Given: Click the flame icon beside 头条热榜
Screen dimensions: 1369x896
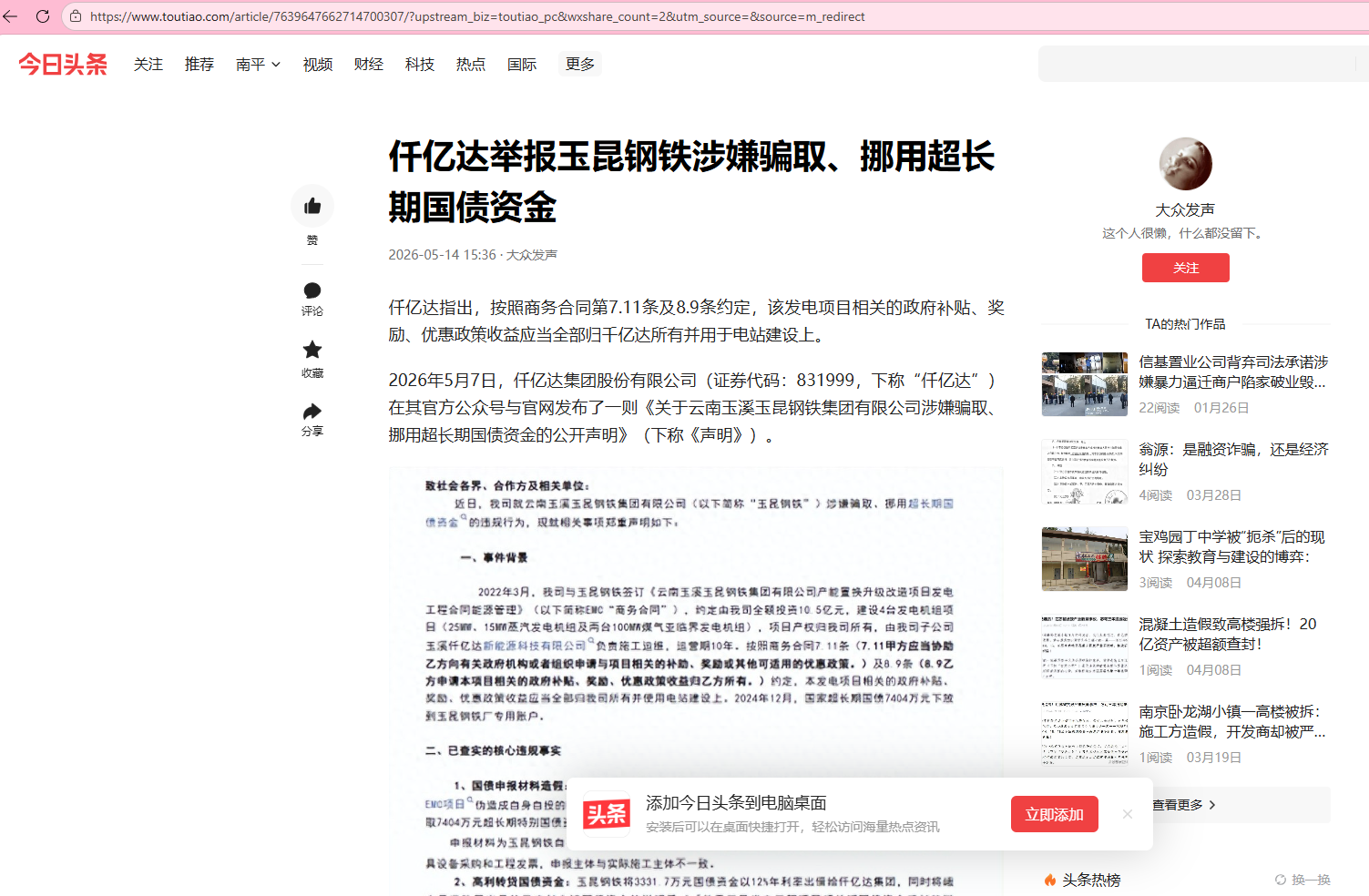Looking at the screenshot, I should coord(1050,880).
